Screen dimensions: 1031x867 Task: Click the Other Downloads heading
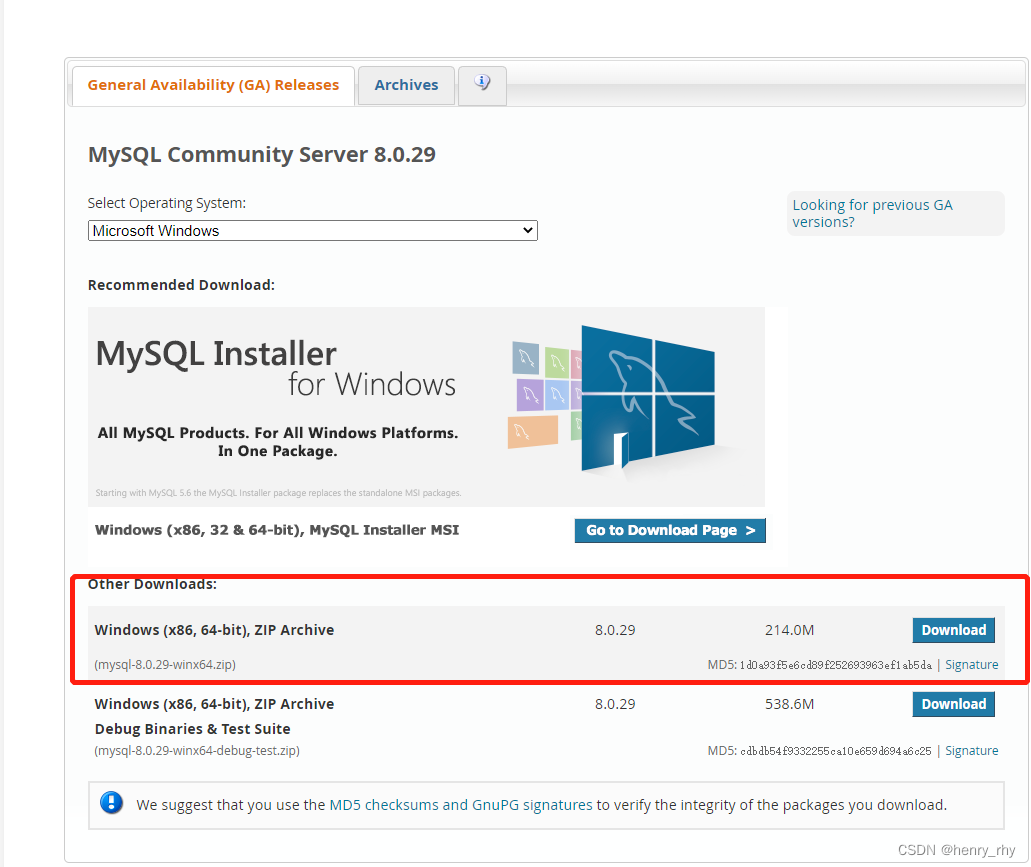[x=153, y=584]
